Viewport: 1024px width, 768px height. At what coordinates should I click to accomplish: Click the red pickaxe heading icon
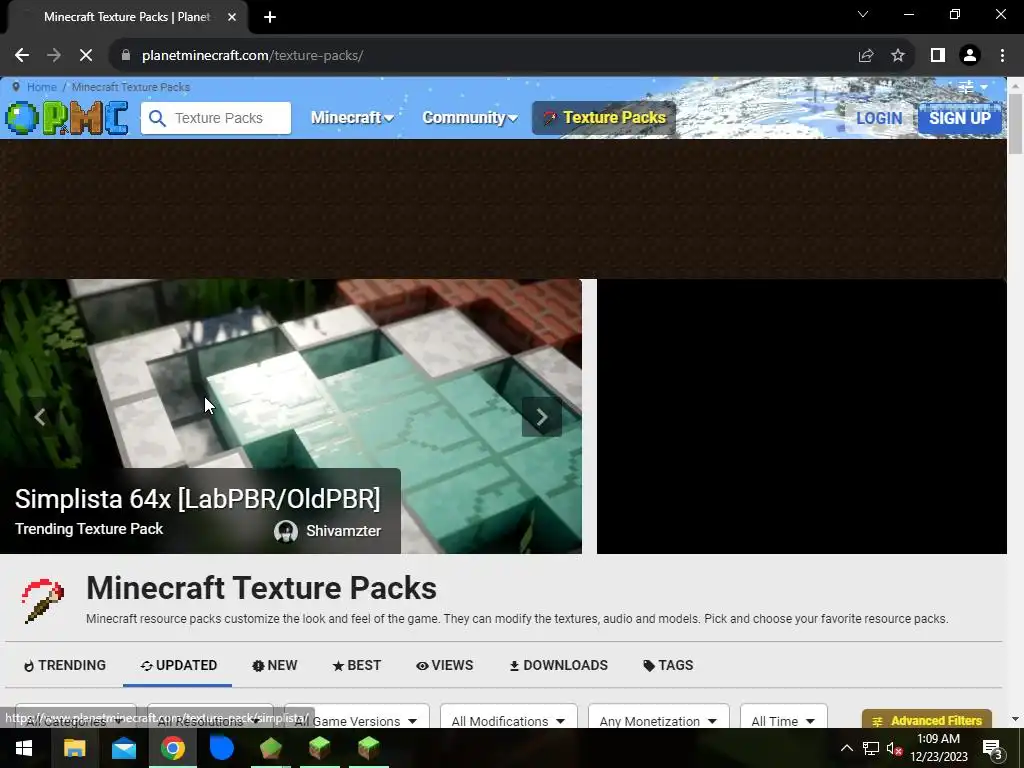42,601
